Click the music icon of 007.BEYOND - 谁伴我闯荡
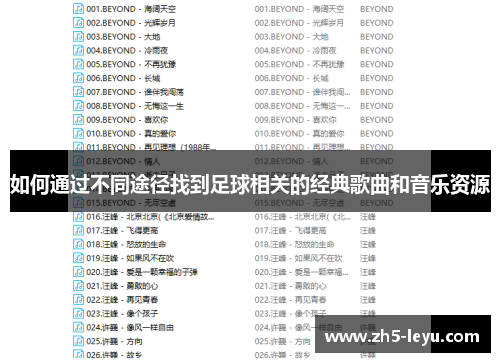Image resolution: width=500 pixels, height=362 pixels. click(78, 92)
